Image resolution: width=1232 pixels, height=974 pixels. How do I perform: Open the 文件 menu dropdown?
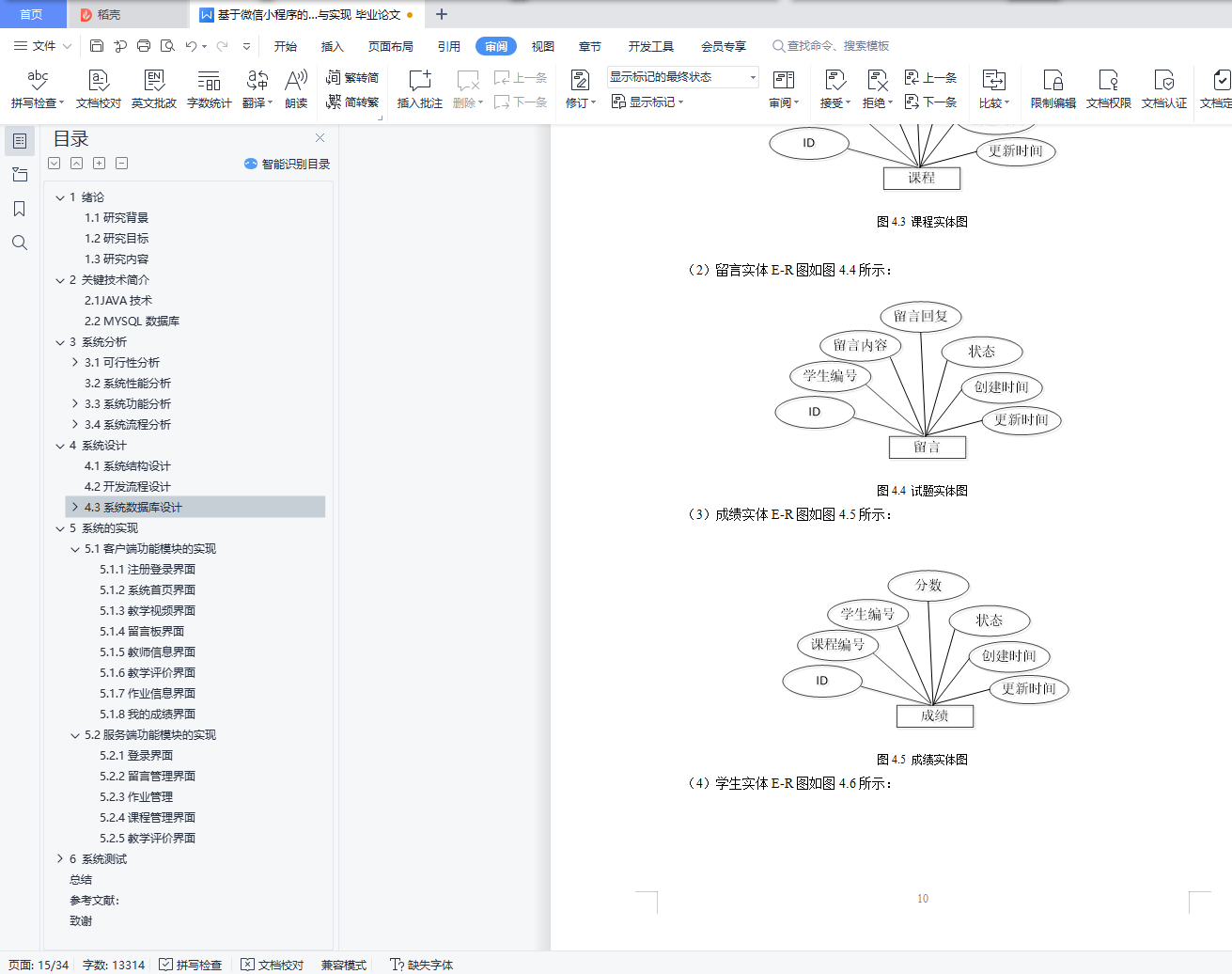42,45
